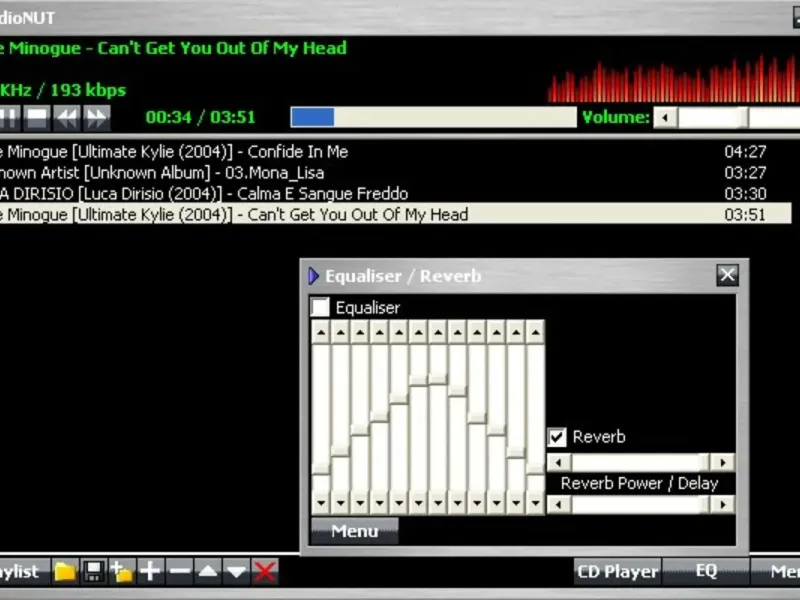Click the Playlist button at bottom left

(24, 571)
